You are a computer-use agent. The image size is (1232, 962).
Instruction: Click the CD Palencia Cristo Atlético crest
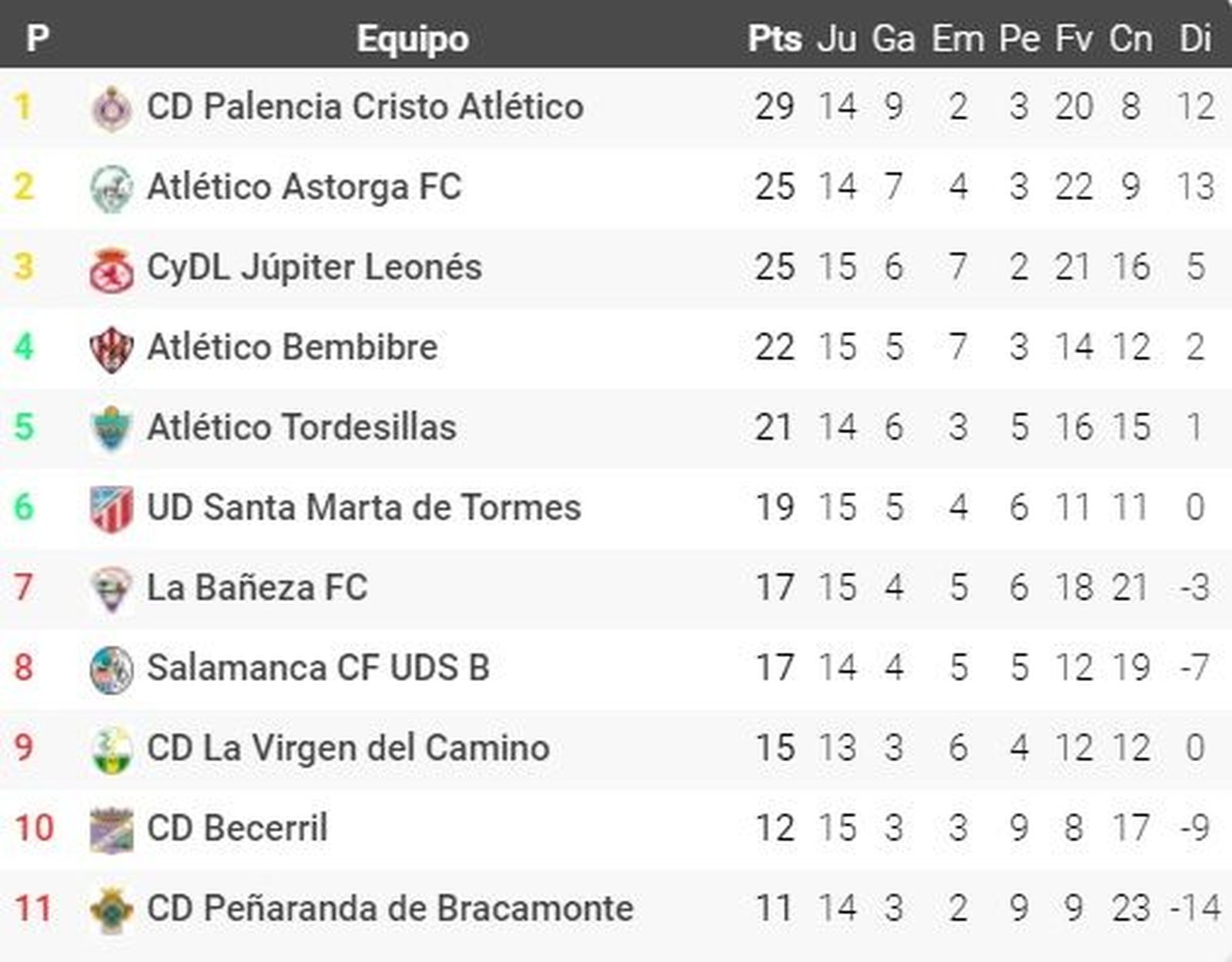[112, 109]
